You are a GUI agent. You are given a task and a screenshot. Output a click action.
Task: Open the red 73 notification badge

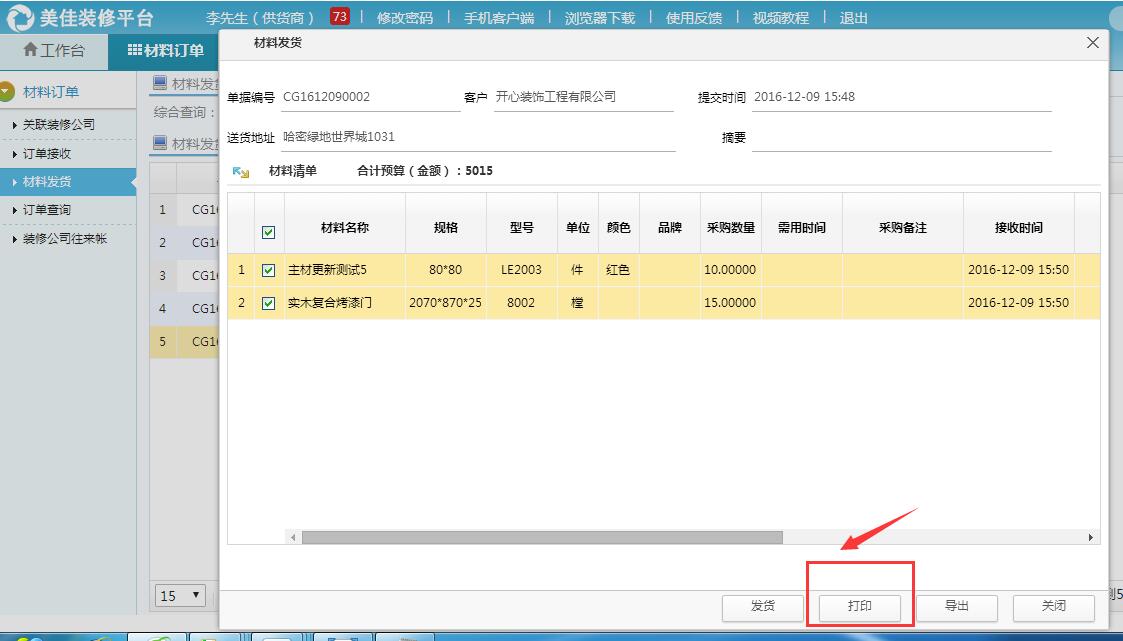pyautogui.click(x=340, y=16)
